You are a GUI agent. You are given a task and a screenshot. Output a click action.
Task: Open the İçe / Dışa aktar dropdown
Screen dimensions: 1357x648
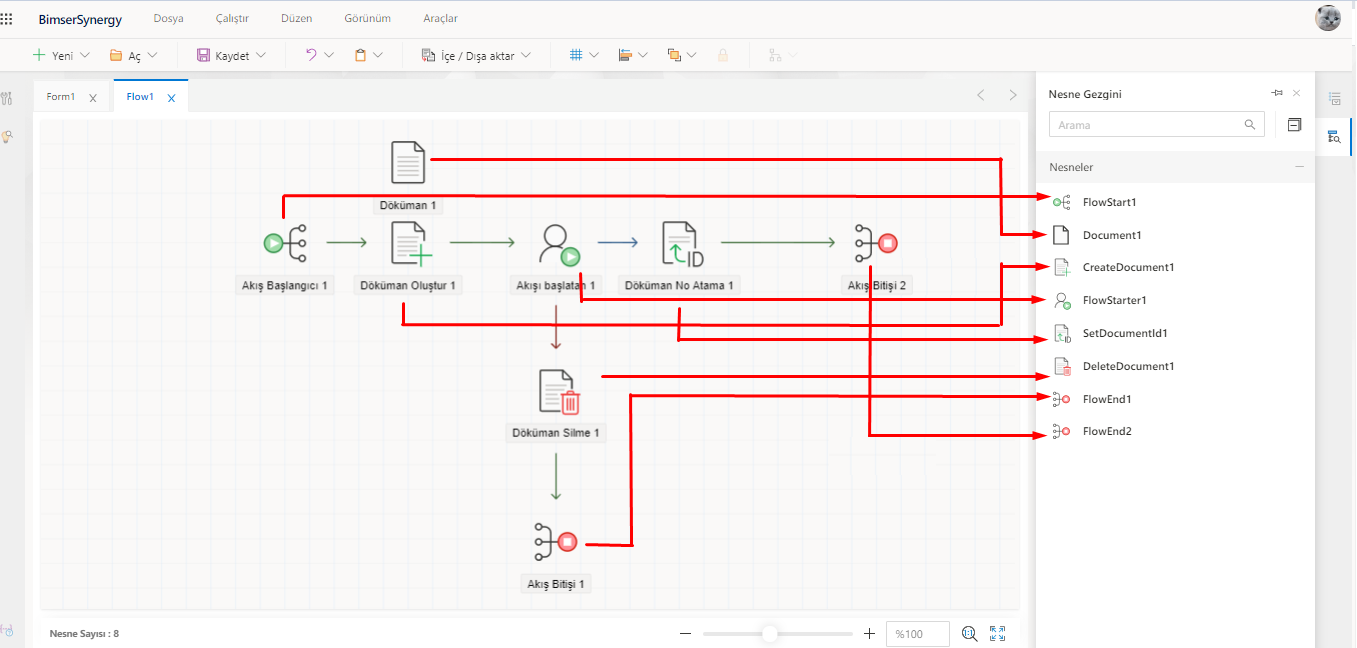(526, 56)
